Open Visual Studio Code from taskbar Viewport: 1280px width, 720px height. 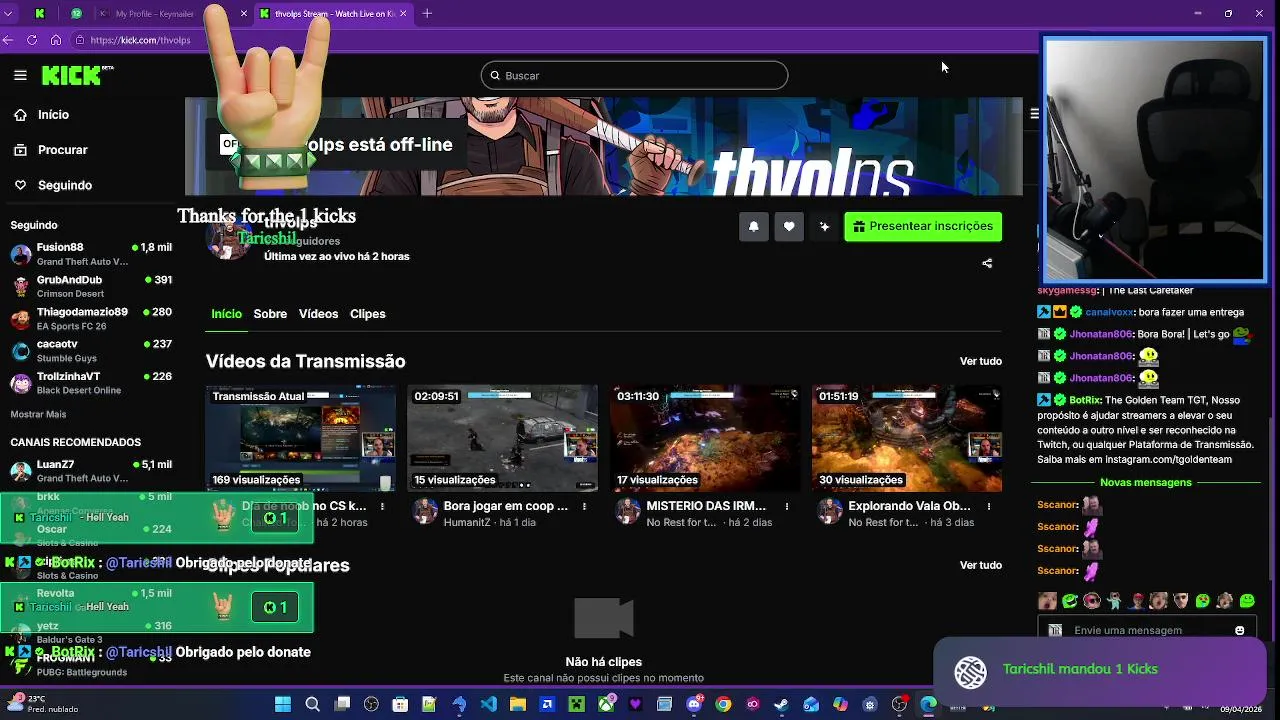coord(488,704)
